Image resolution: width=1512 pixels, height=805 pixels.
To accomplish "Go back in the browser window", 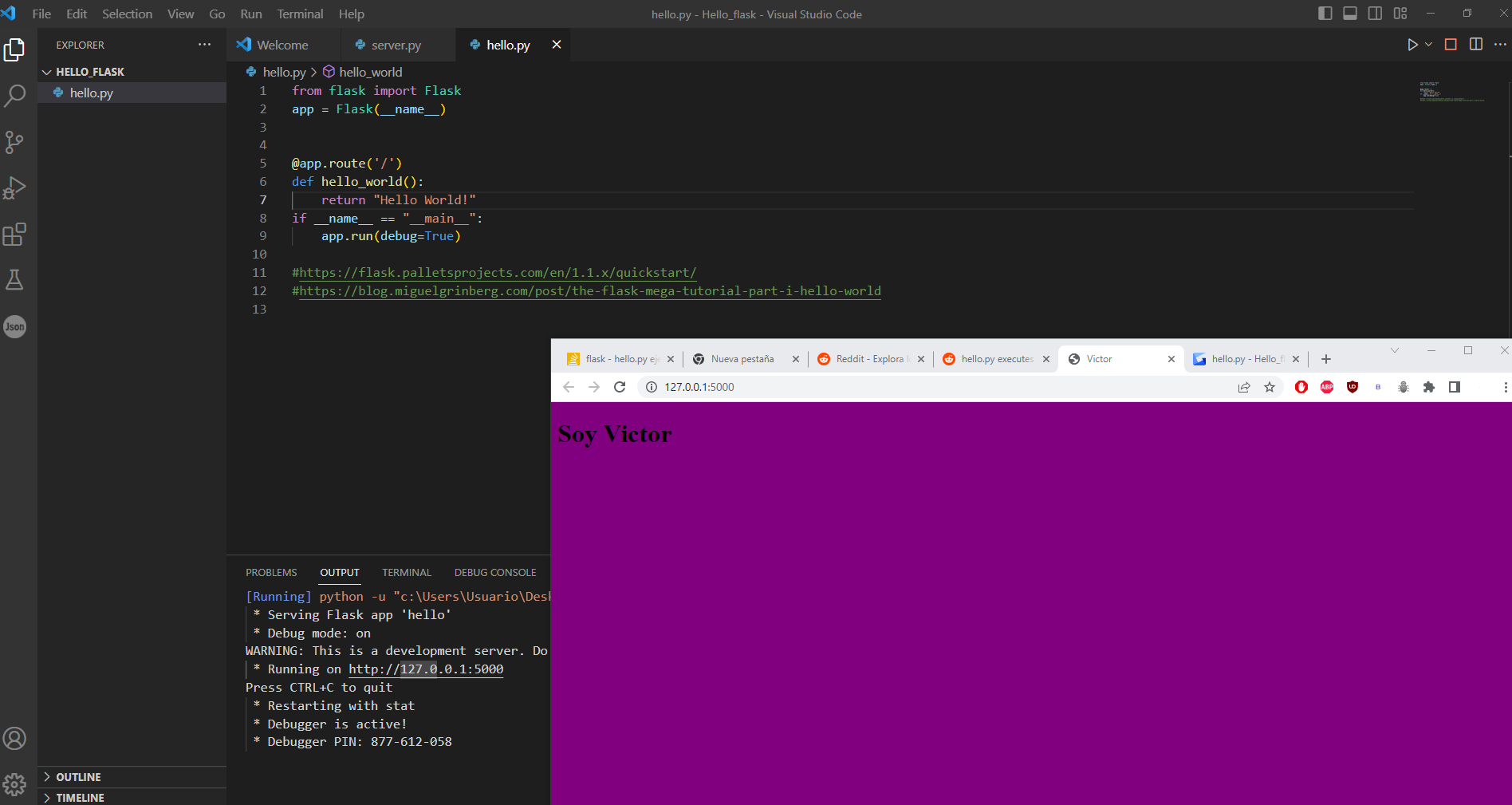I will click(569, 387).
